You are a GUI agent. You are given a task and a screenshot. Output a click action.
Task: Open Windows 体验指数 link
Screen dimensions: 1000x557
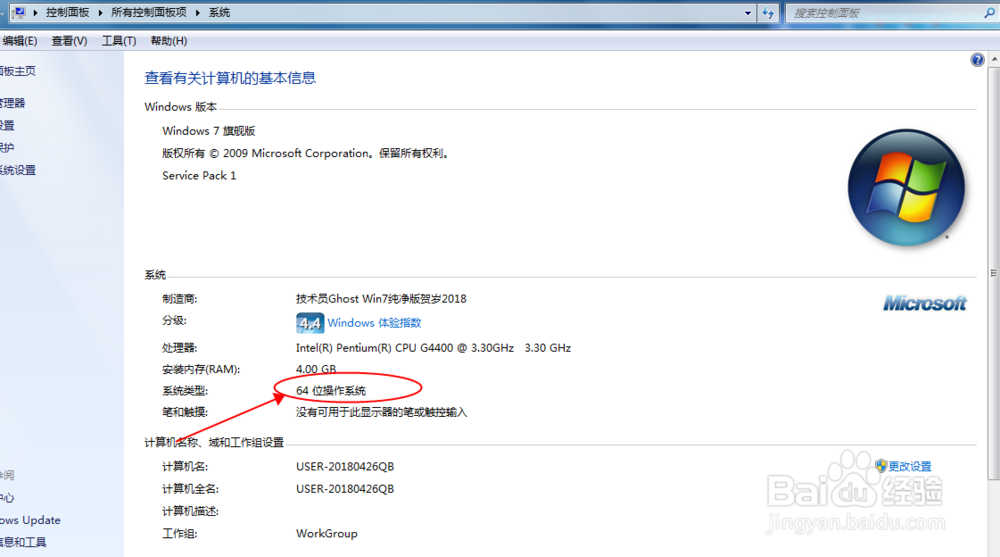(374, 323)
